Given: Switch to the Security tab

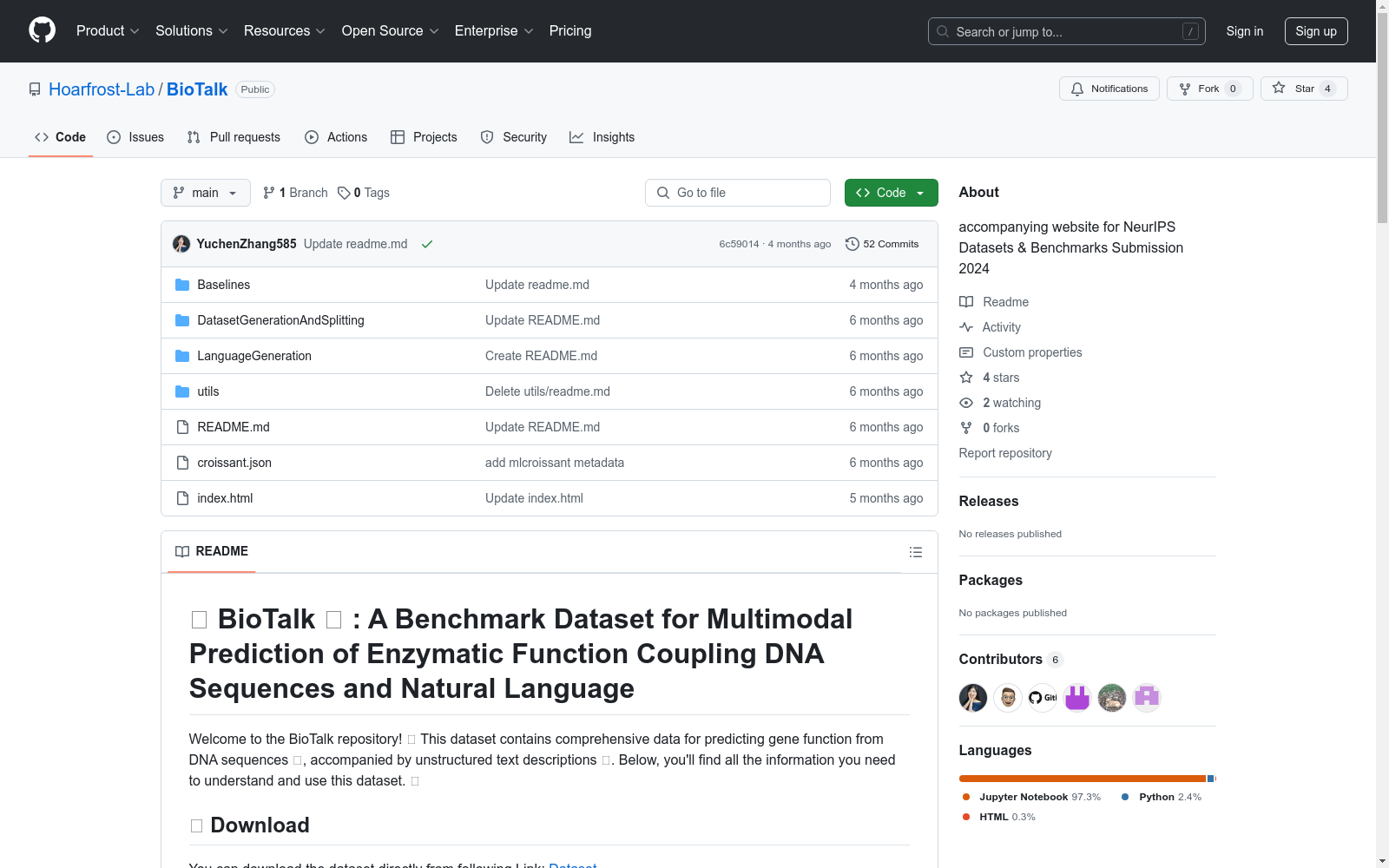Looking at the screenshot, I should [x=514, y=137].
